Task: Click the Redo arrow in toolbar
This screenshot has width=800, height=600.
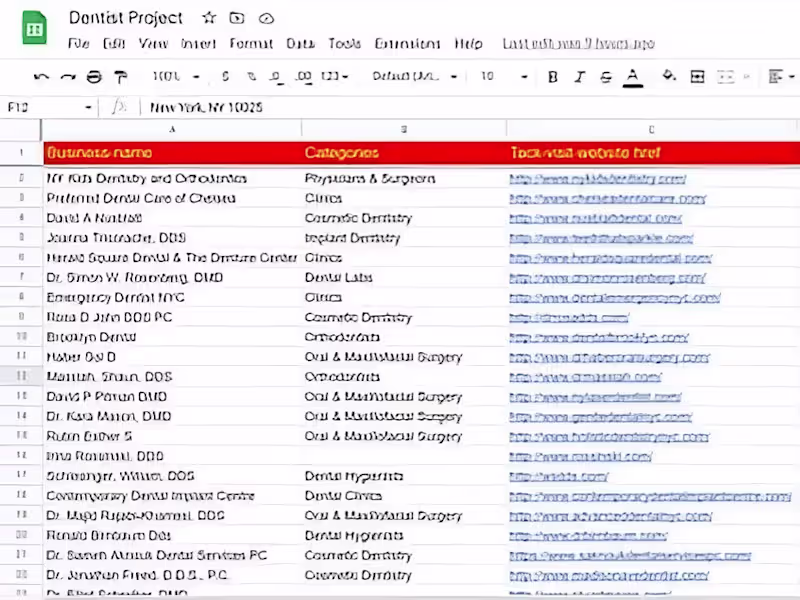Action: point(68,77)
